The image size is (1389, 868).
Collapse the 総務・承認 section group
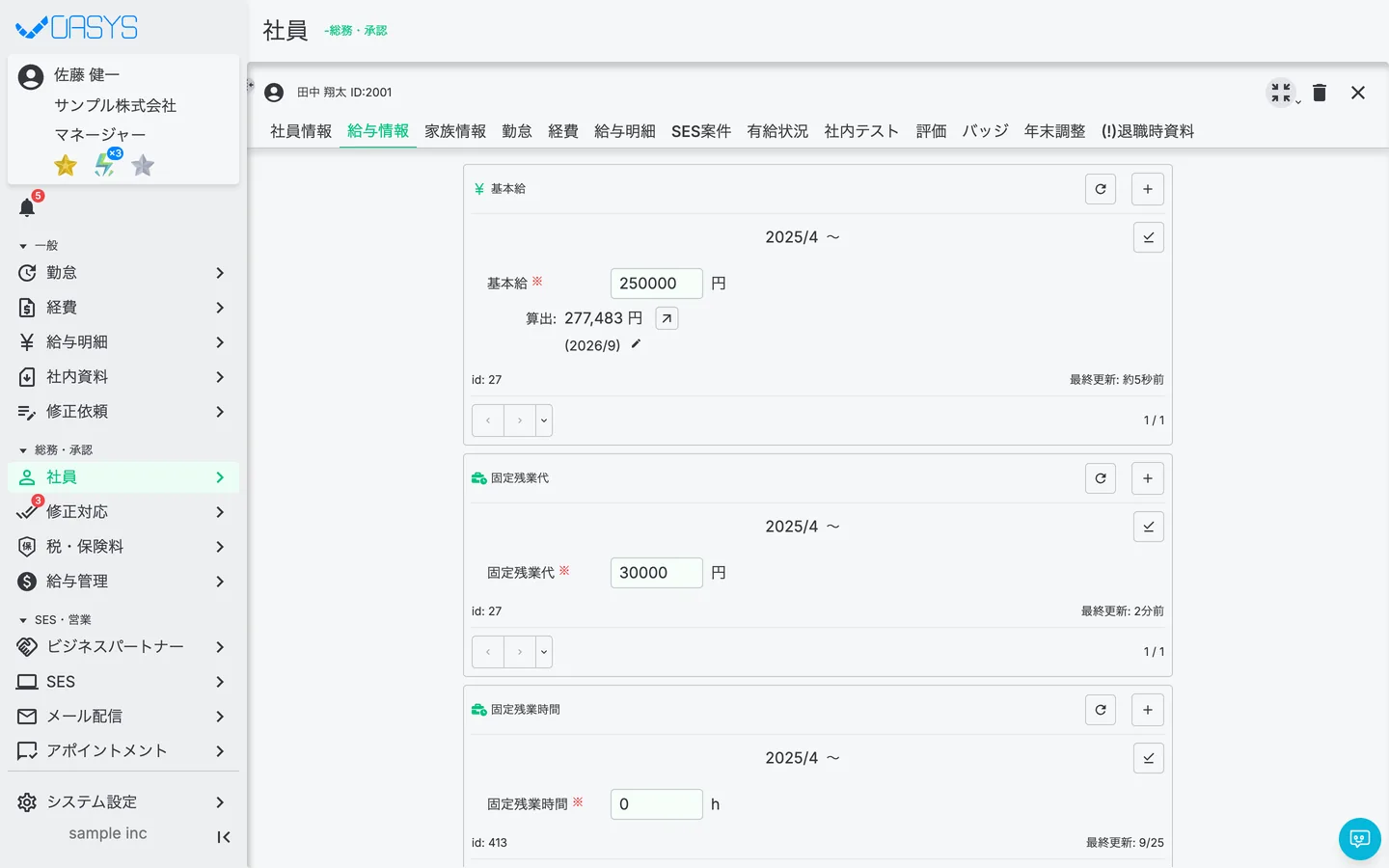coord(56,450)
